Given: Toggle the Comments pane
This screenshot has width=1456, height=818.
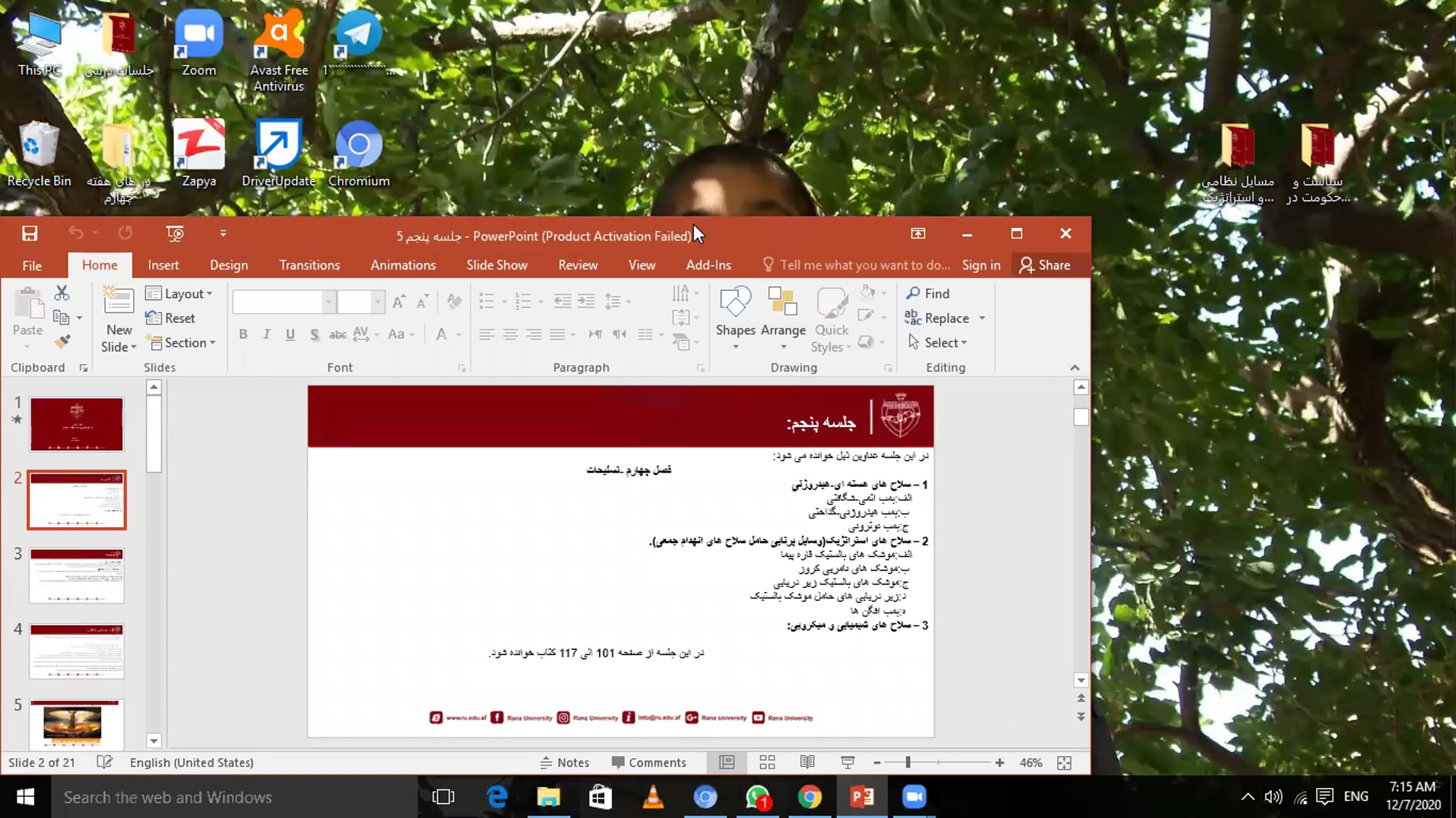Looking at the screenshot, I should (649, 762).
